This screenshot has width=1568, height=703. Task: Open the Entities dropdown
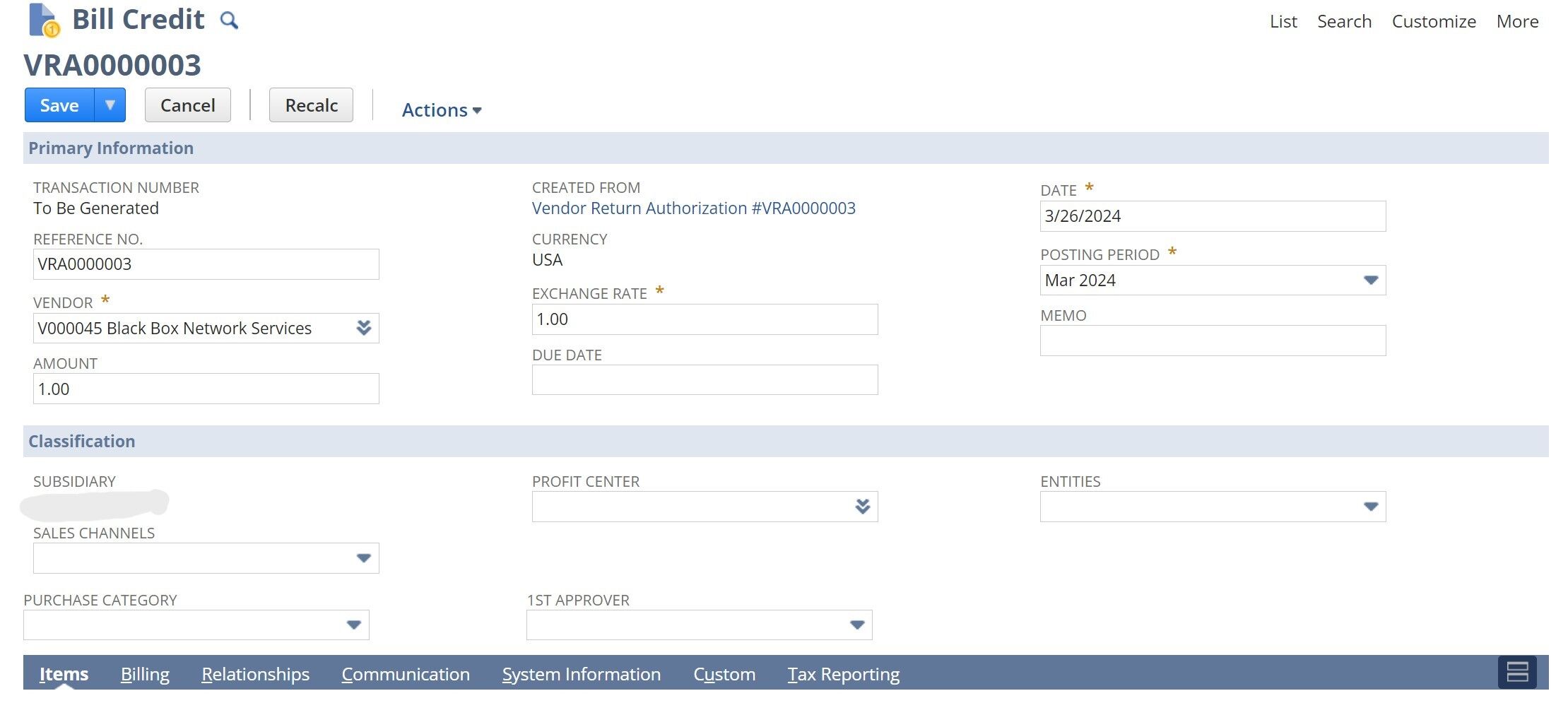[1370, 506]
